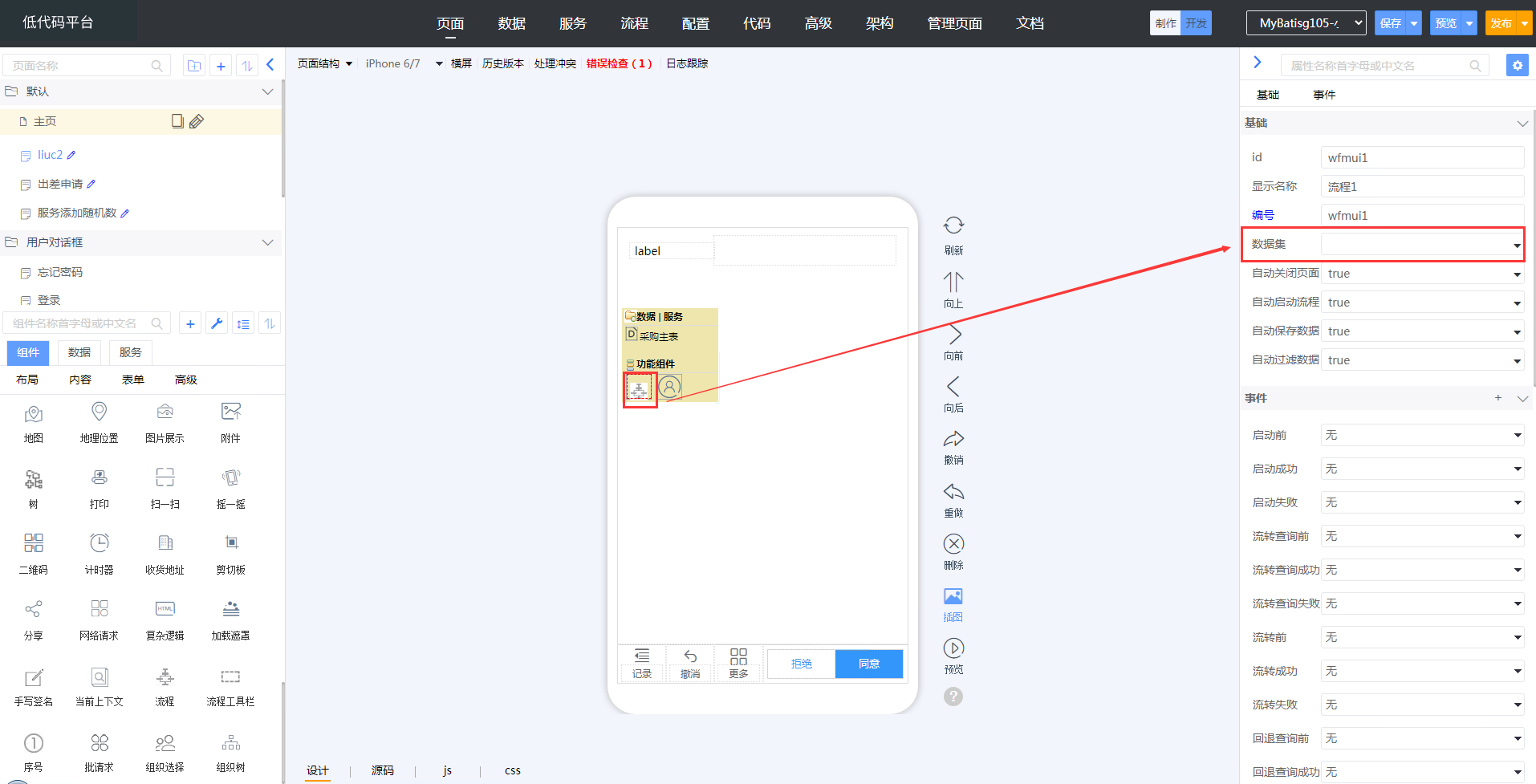1536x784 pixels.
Task: Click the 错误检查 (1) link
Action: point(619,63)
